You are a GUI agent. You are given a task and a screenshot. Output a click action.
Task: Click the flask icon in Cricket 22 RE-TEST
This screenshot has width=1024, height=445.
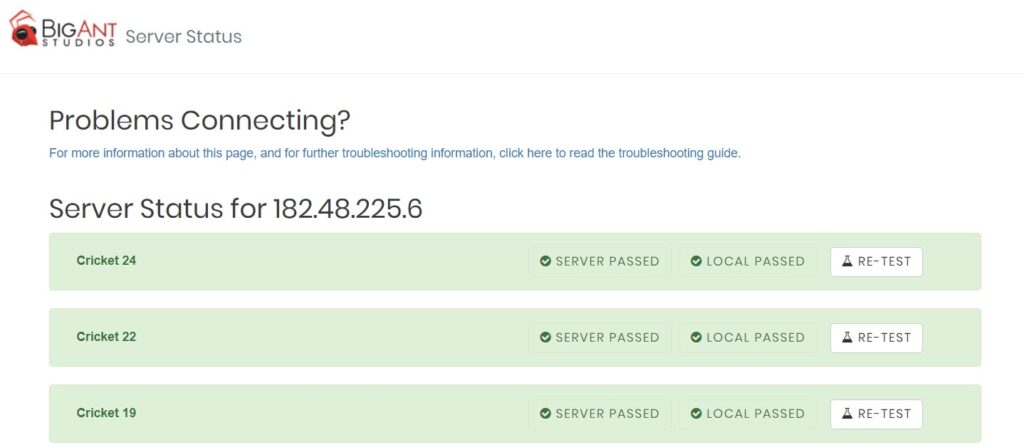(847, 338)
